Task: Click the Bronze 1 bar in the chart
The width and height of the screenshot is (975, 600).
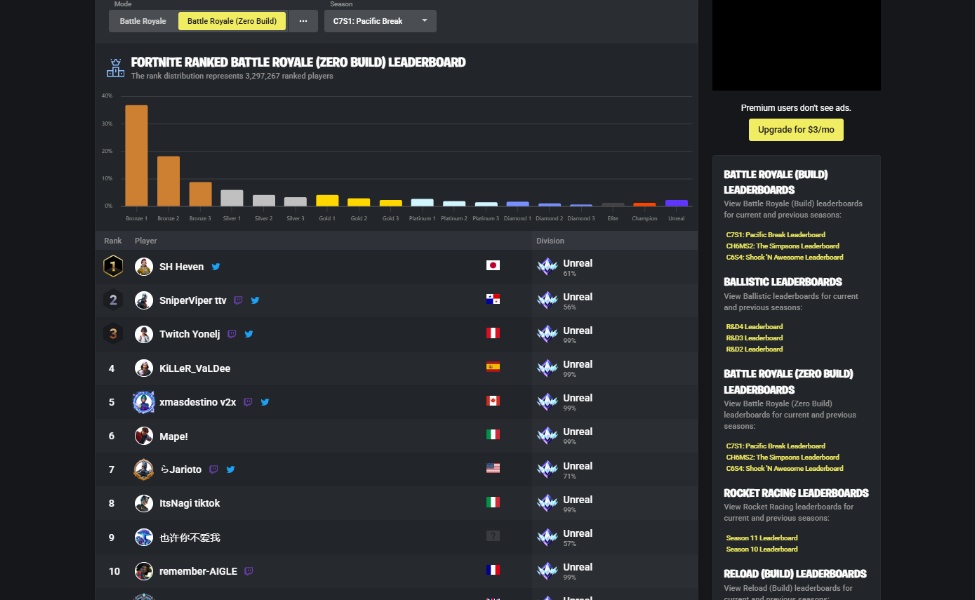Action: pos(137,155)
